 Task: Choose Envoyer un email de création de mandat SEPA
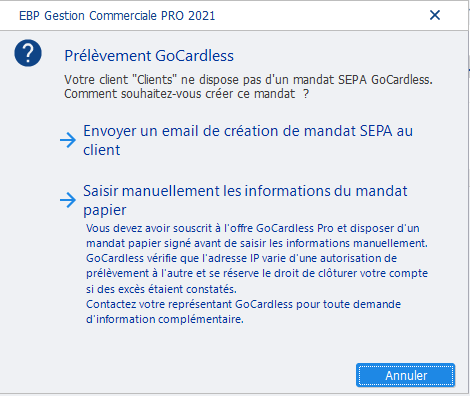(248, 140)
